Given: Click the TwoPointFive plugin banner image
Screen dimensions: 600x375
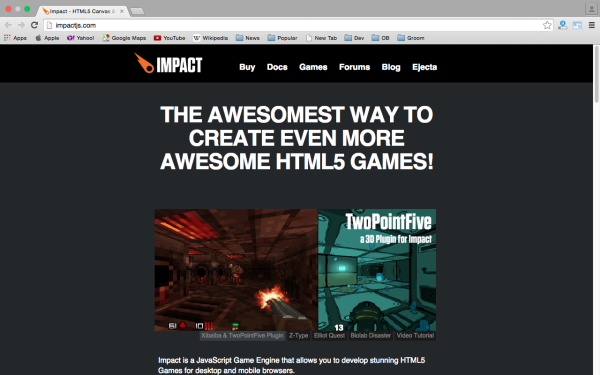Looking at the screenshot, I should point(377,270).
